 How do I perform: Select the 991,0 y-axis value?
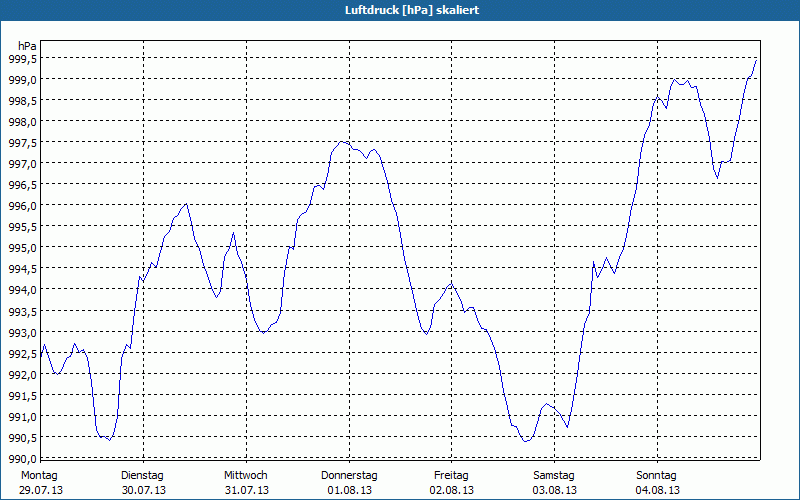(x=22, y=417)
